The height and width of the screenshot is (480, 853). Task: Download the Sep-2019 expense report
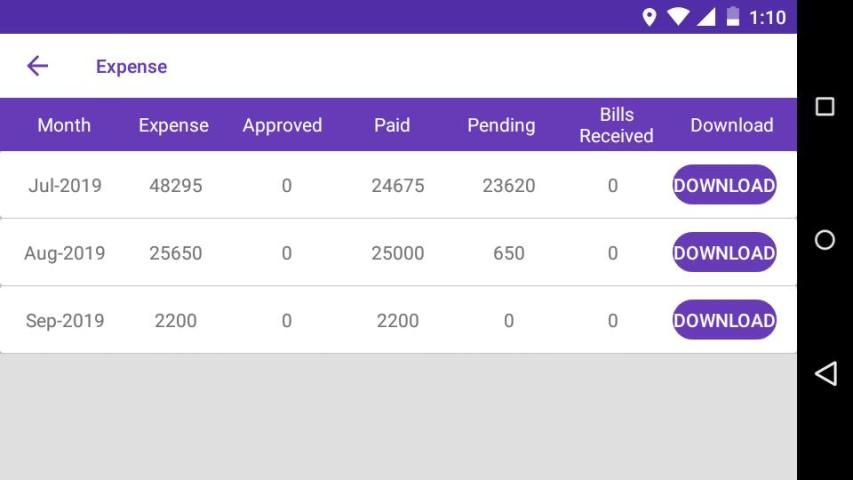(724, 320)
